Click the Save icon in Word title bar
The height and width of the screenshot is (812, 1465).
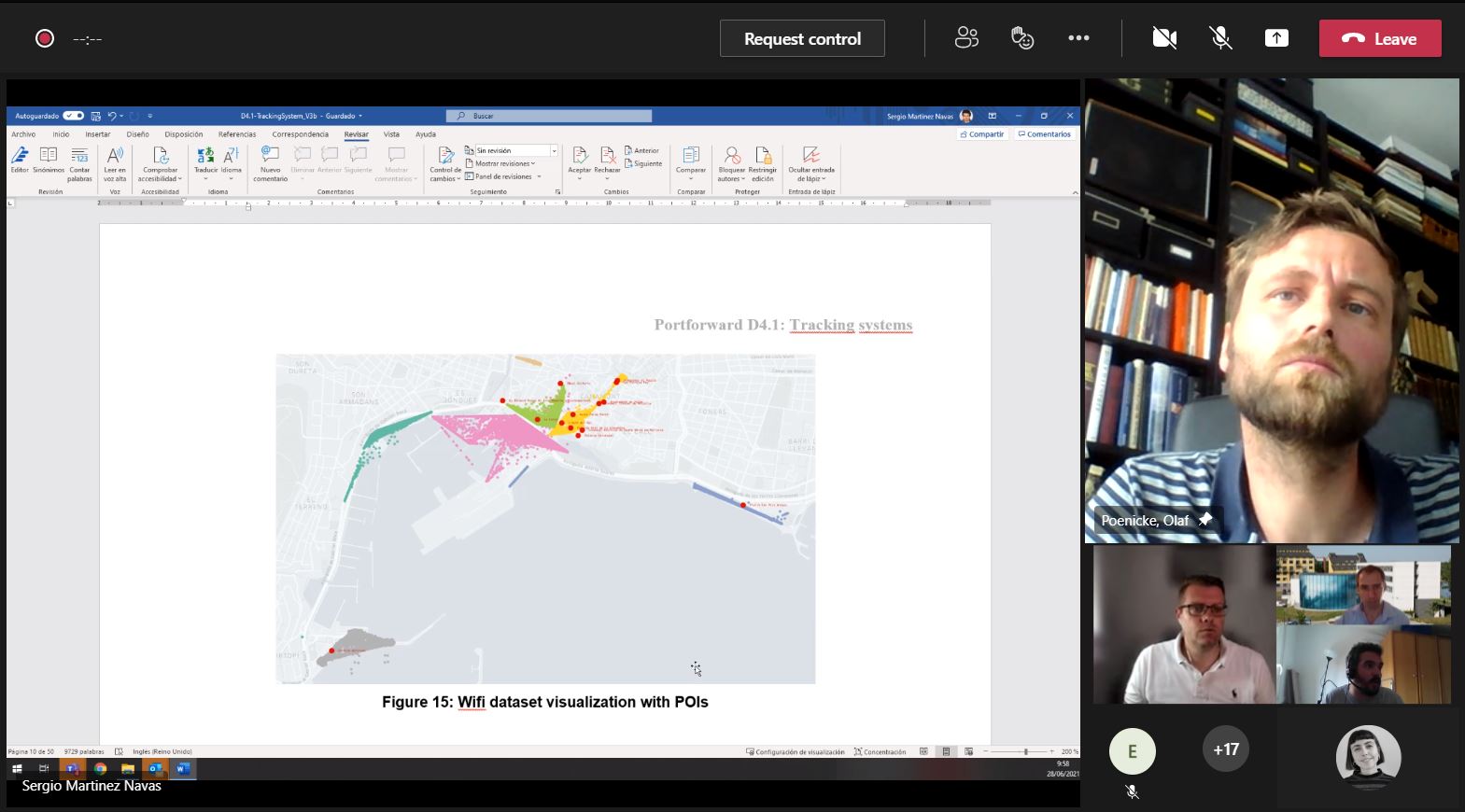(x=95, y=116)
